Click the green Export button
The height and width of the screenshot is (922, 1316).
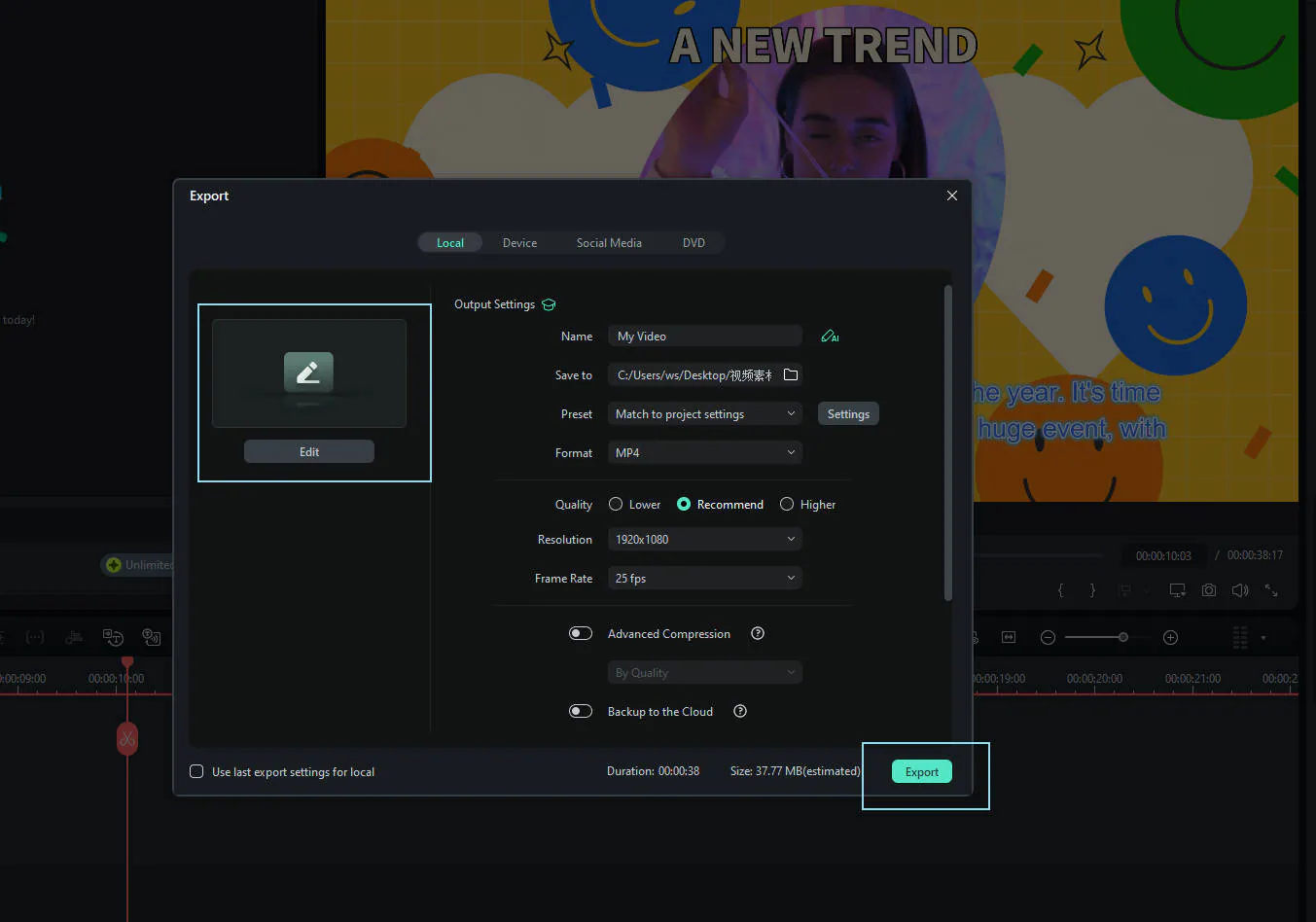pyautogui.click(x=922, y=771)
